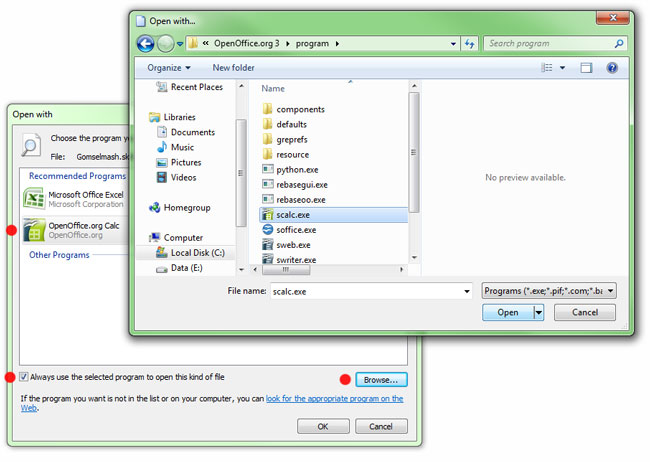
Task: Open the Organize menu
Action: [169, 68]
